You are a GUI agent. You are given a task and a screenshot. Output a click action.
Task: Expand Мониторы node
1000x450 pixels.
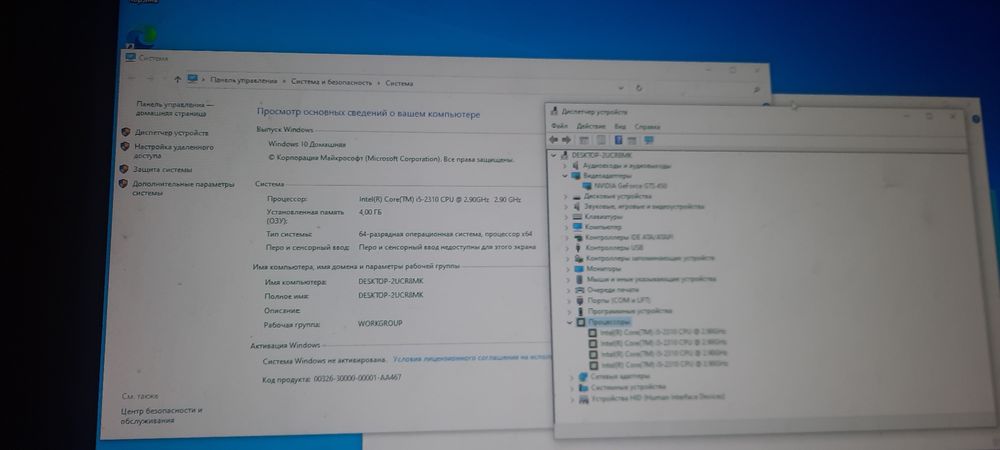(x=568, y=268)
